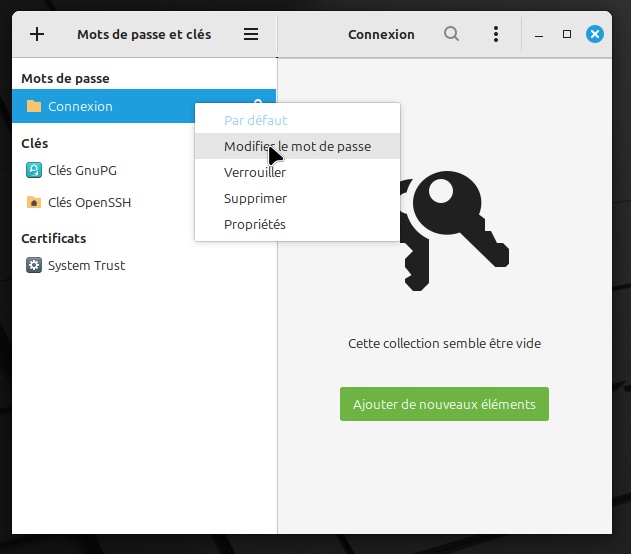Click the Mots de passe et clés title
Image resolution: width=631 pixels, height=554 pixels.
click(144, 34)
